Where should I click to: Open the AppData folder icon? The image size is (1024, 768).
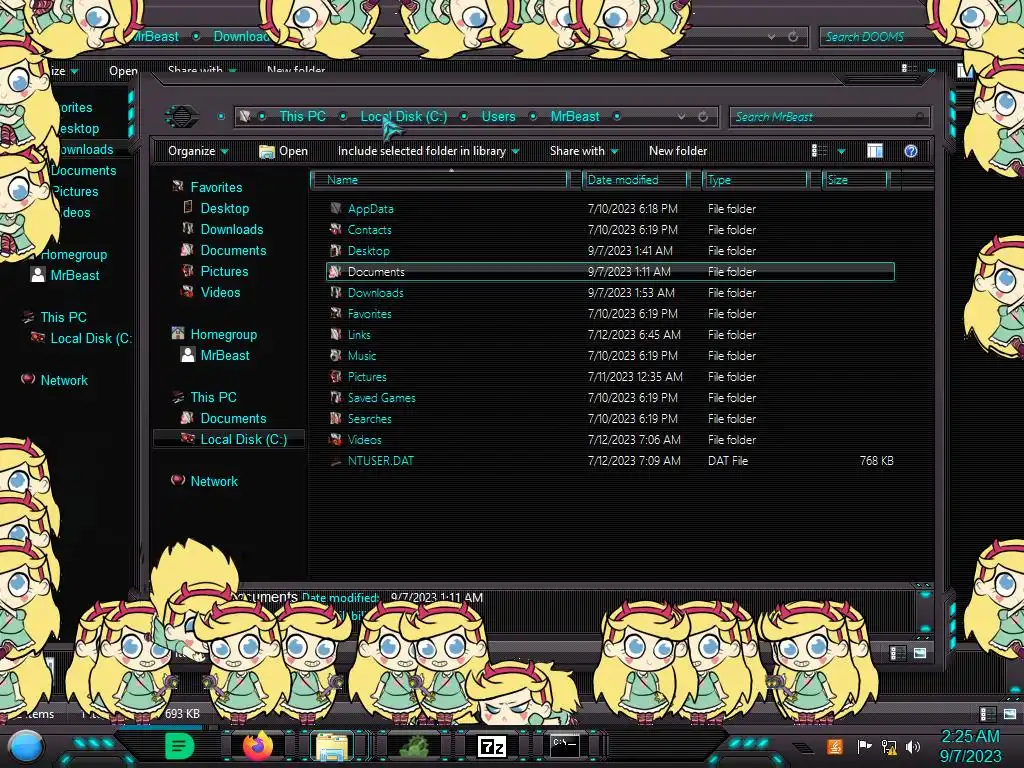[x=336, y=208]
